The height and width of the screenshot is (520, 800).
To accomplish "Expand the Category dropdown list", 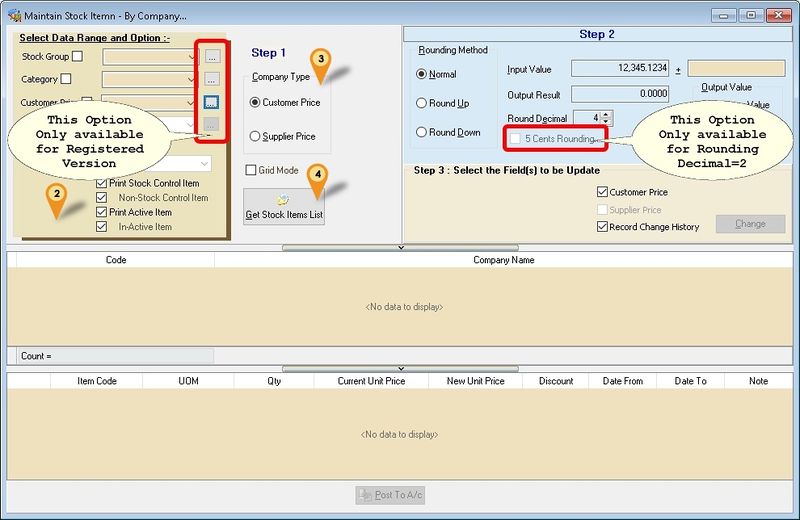I will pyautogui.click(x=192, y=79).
